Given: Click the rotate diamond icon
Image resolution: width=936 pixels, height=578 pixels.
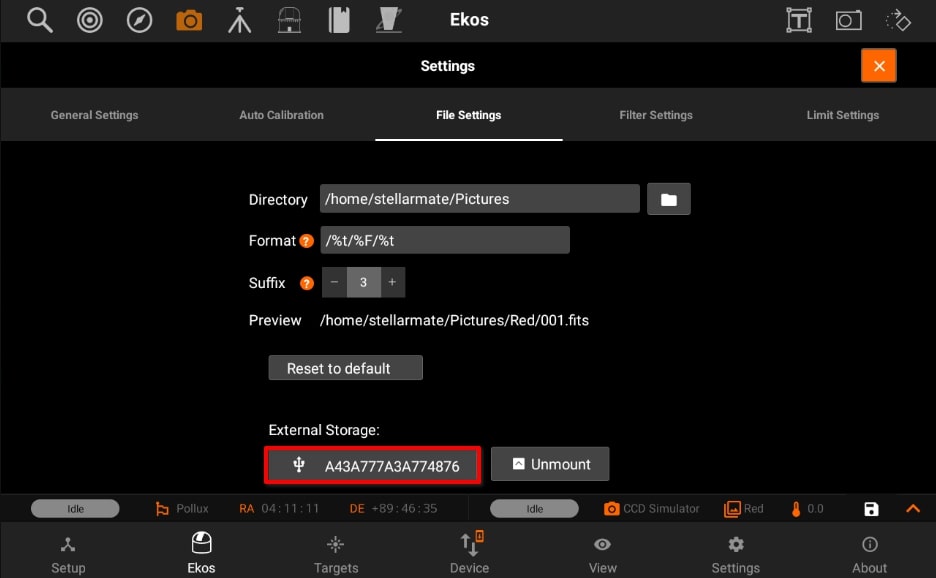Looking at the screenshot, I should click(x=898, y=21).
